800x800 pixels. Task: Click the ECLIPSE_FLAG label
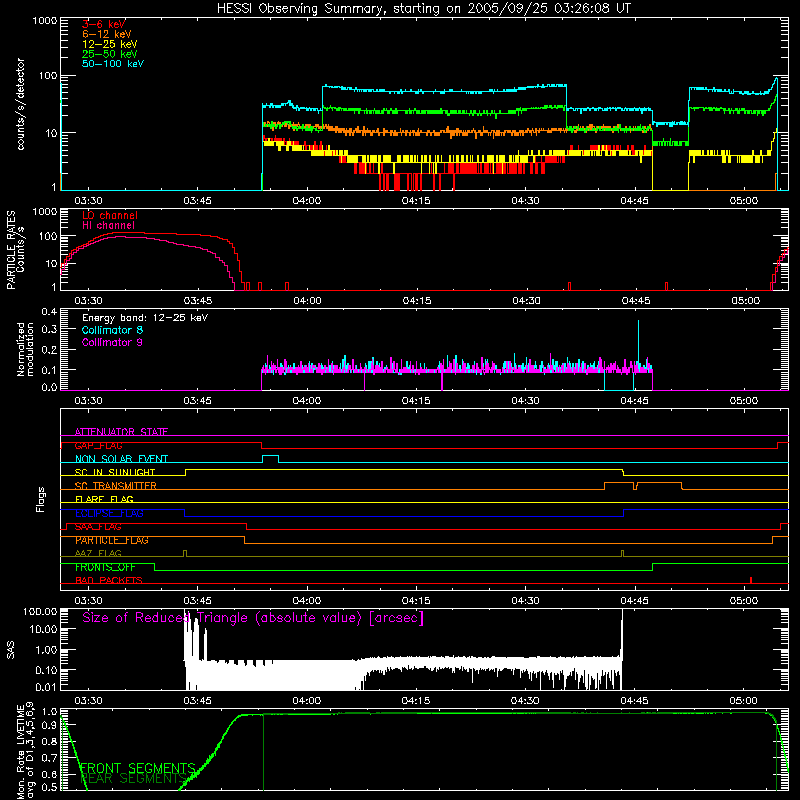pyautogui.click(x=109, y=513)
